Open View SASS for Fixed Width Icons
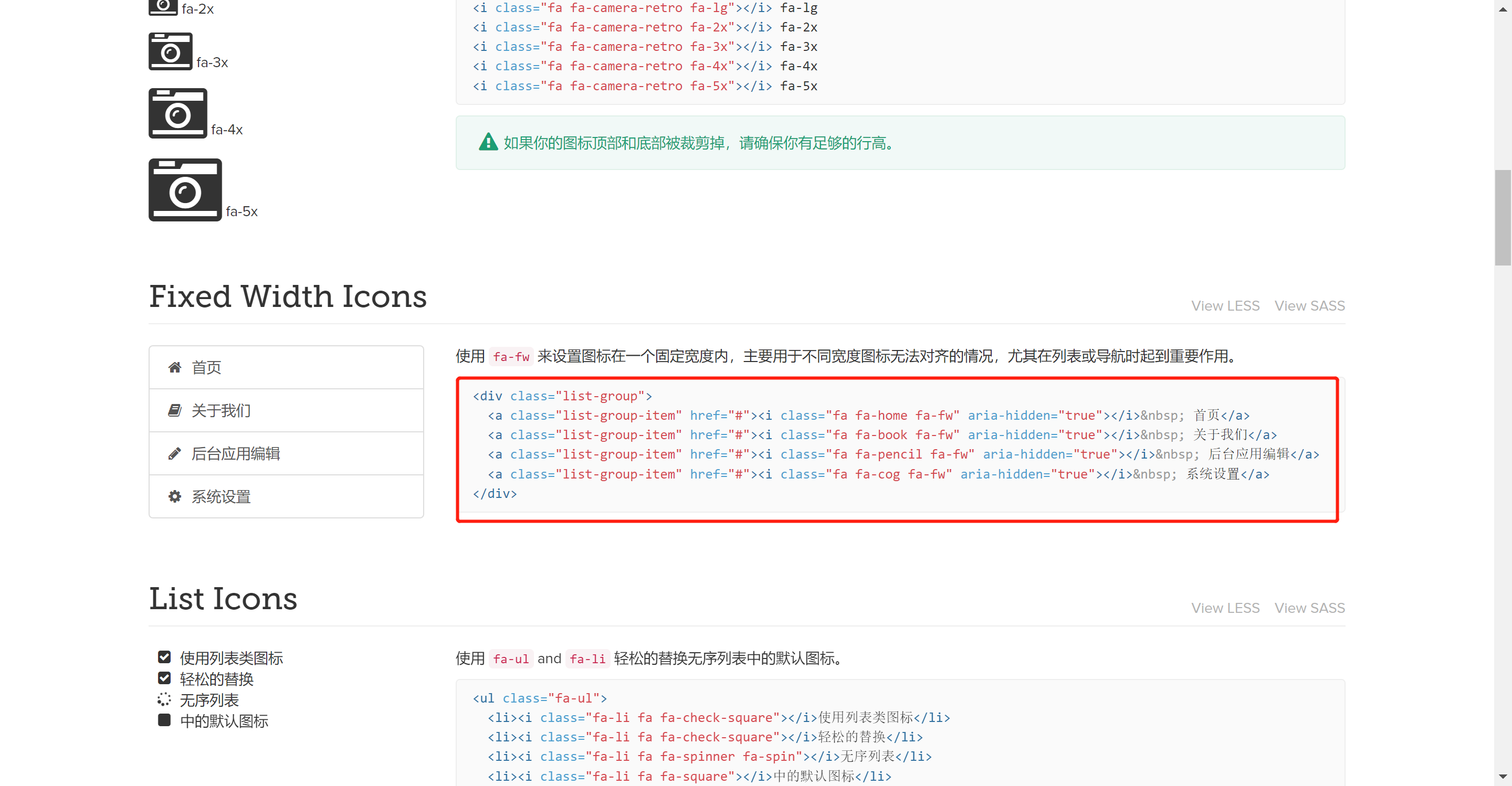This screenshot has width=1512, height=786. click(1309, 305)
